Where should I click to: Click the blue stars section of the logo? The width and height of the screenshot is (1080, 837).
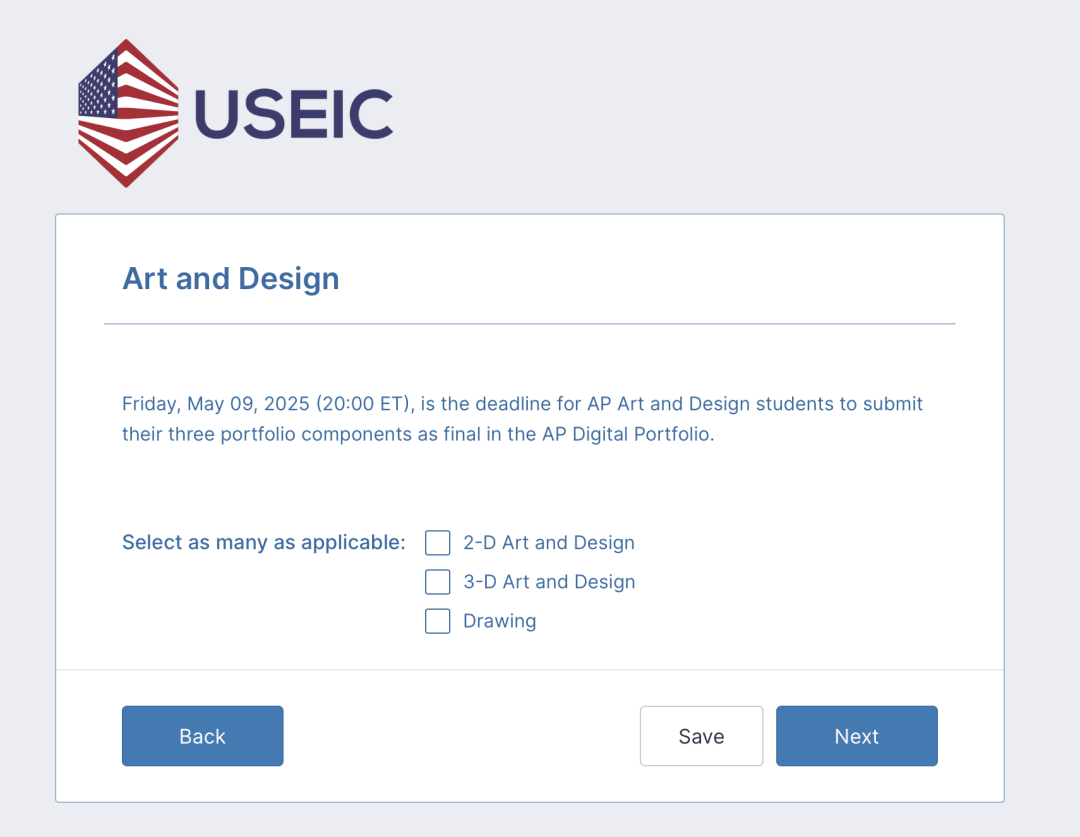(98, 86)
